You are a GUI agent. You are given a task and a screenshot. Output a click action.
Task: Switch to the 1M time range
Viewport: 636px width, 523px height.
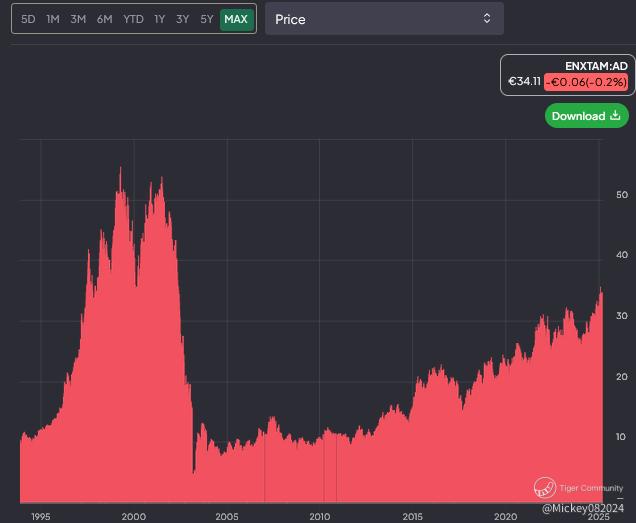[x=53, y=19]
